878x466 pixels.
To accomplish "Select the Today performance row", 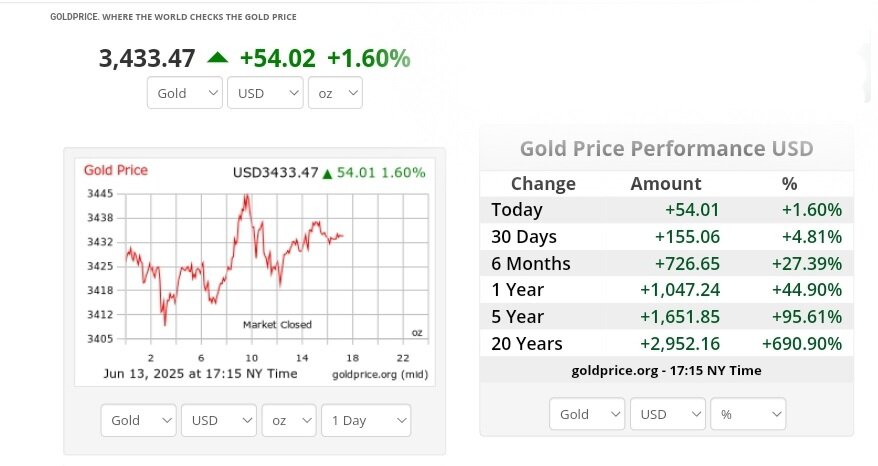I will [x=666, y=210].
